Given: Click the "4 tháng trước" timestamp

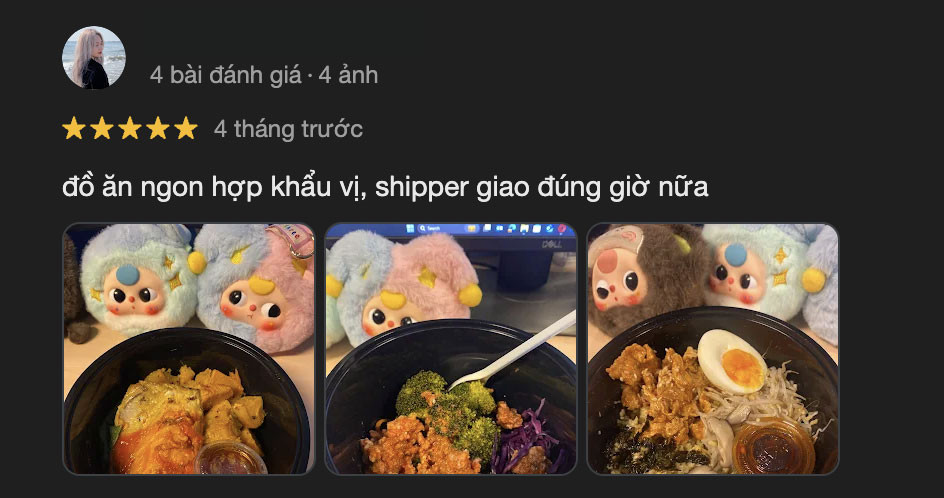Looking at the screenshot, I should click(288, 129).
